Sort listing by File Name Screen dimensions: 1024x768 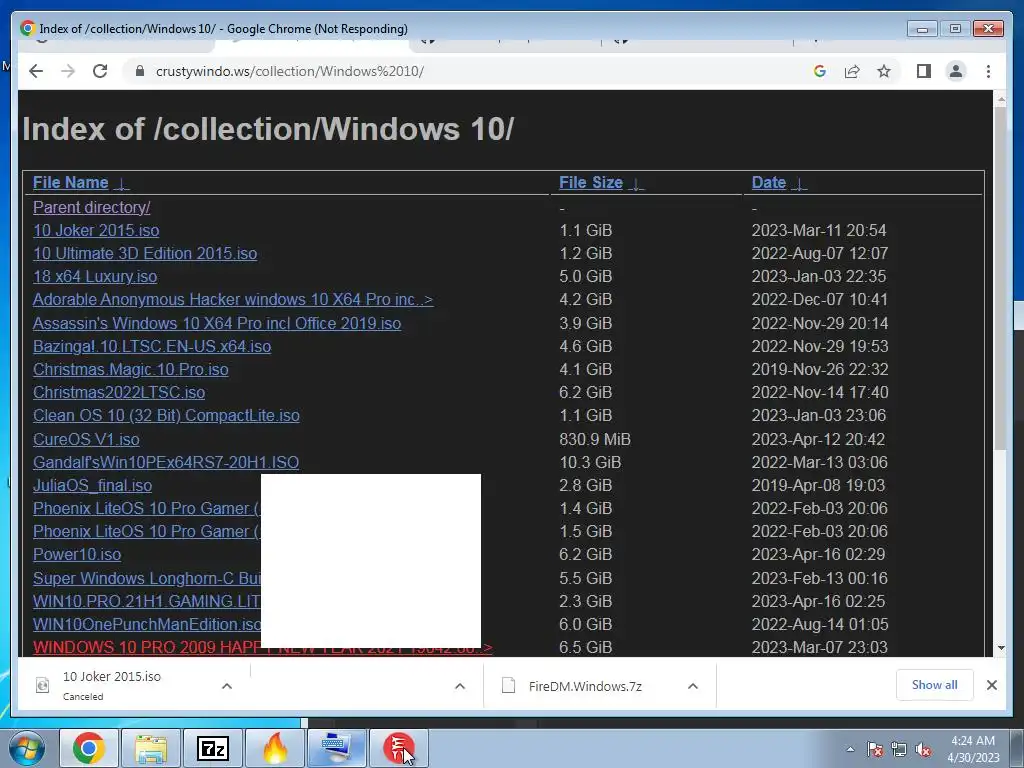tap(71, 183)
